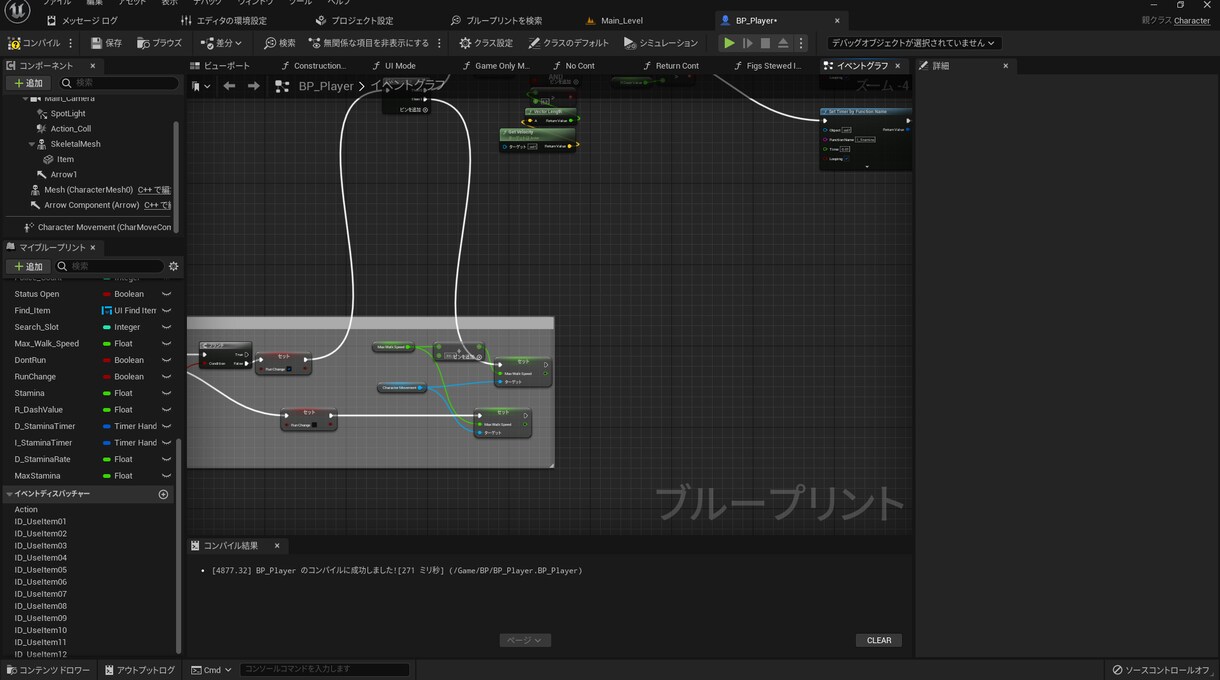Select Character Movement component row
The image size is (1220, 680).
97,227
